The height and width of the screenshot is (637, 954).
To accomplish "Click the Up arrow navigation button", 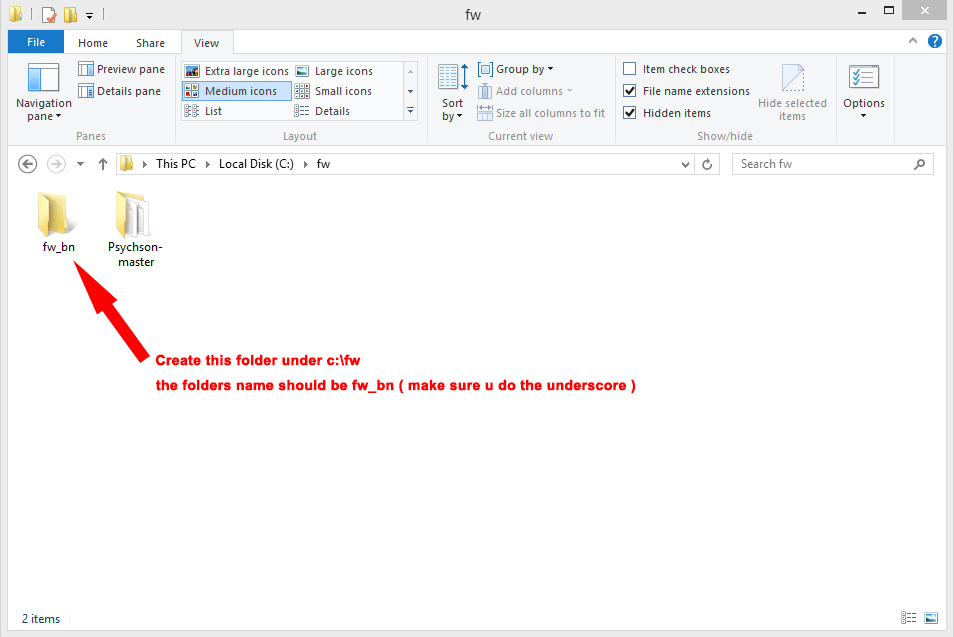I will tap(102, 164).
